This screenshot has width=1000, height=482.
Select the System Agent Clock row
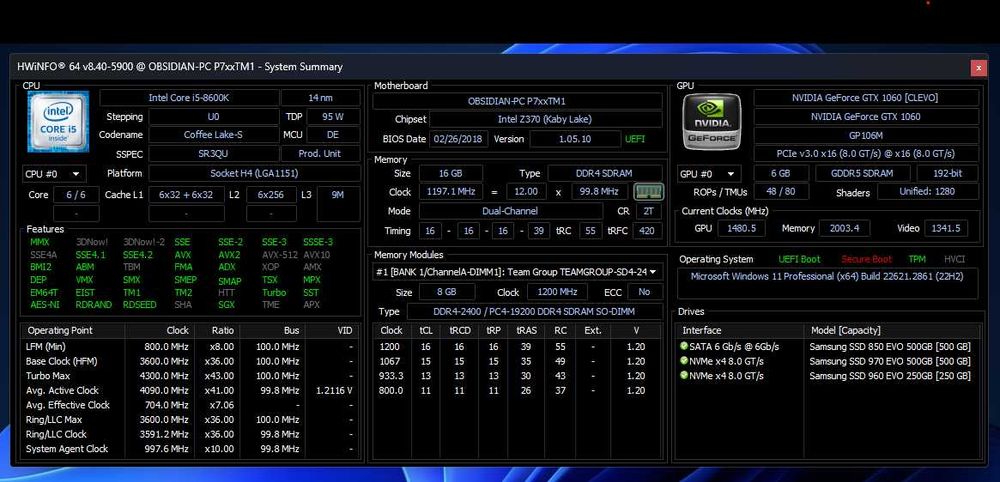[x=190, y=449]
